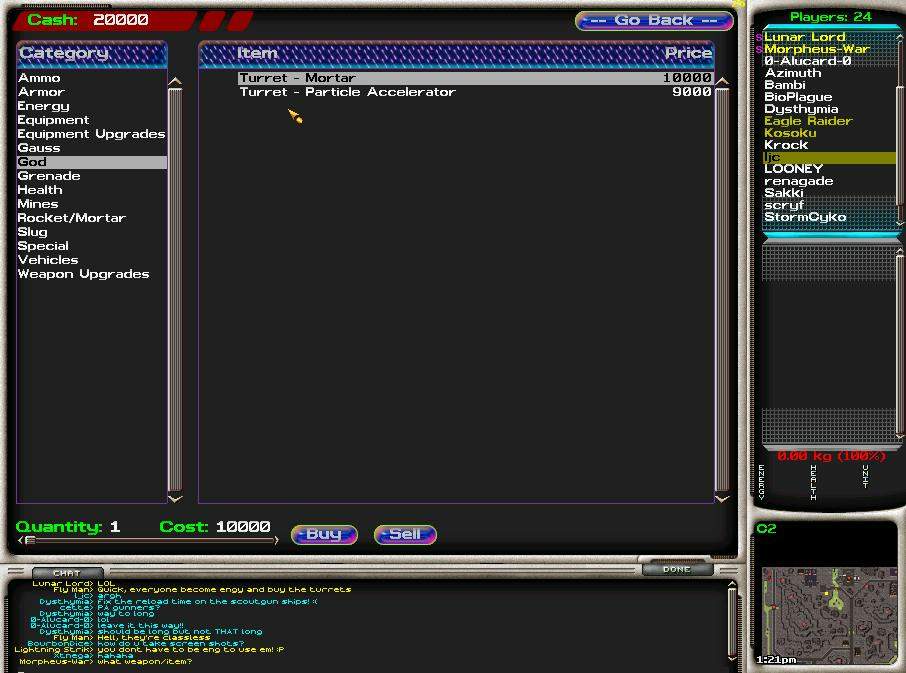This screenshot has height=673, width=906.
Task: Open the Rocket/Mortar category
Action: tap(71, 218)
